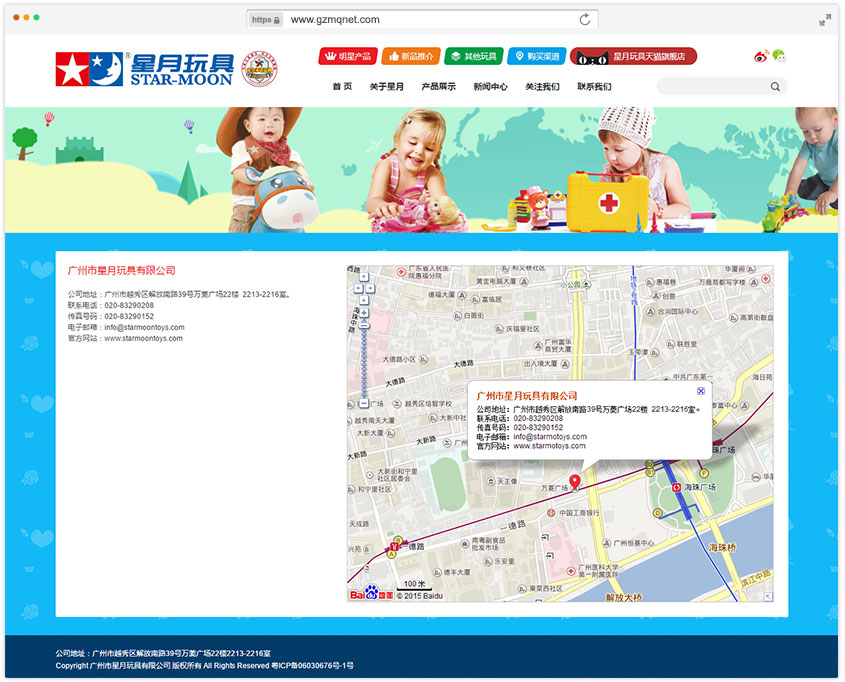
Task: Click the metro exit F marker
Action: pyautogui.click(x=703, y=473)
